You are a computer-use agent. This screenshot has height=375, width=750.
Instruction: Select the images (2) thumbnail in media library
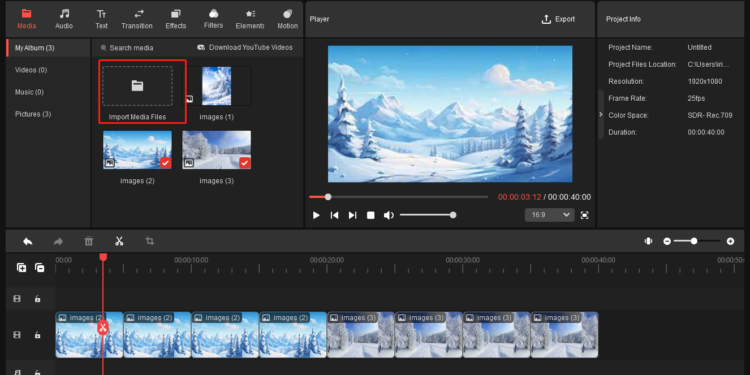click(x=138, y=150)
